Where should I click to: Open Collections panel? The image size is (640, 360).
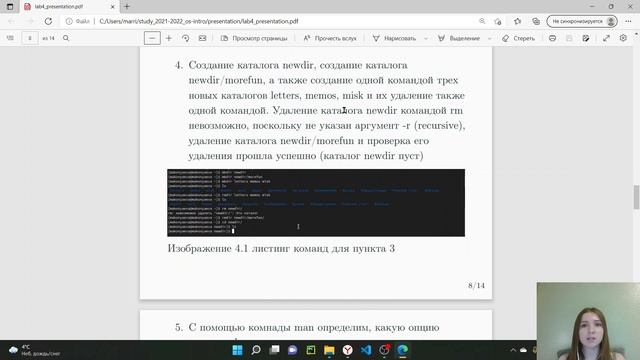(x=536, y=21)
